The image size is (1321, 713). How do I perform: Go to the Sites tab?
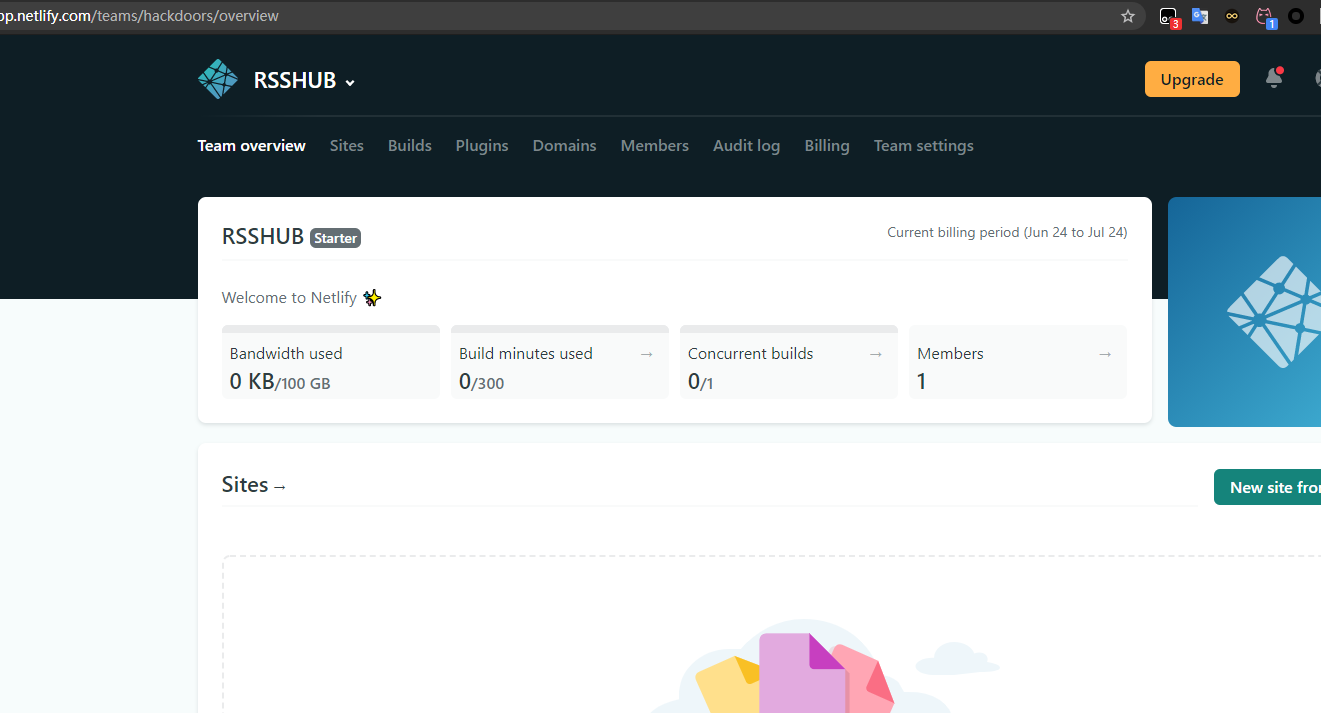pyautogui.click(x=347, y=146)
